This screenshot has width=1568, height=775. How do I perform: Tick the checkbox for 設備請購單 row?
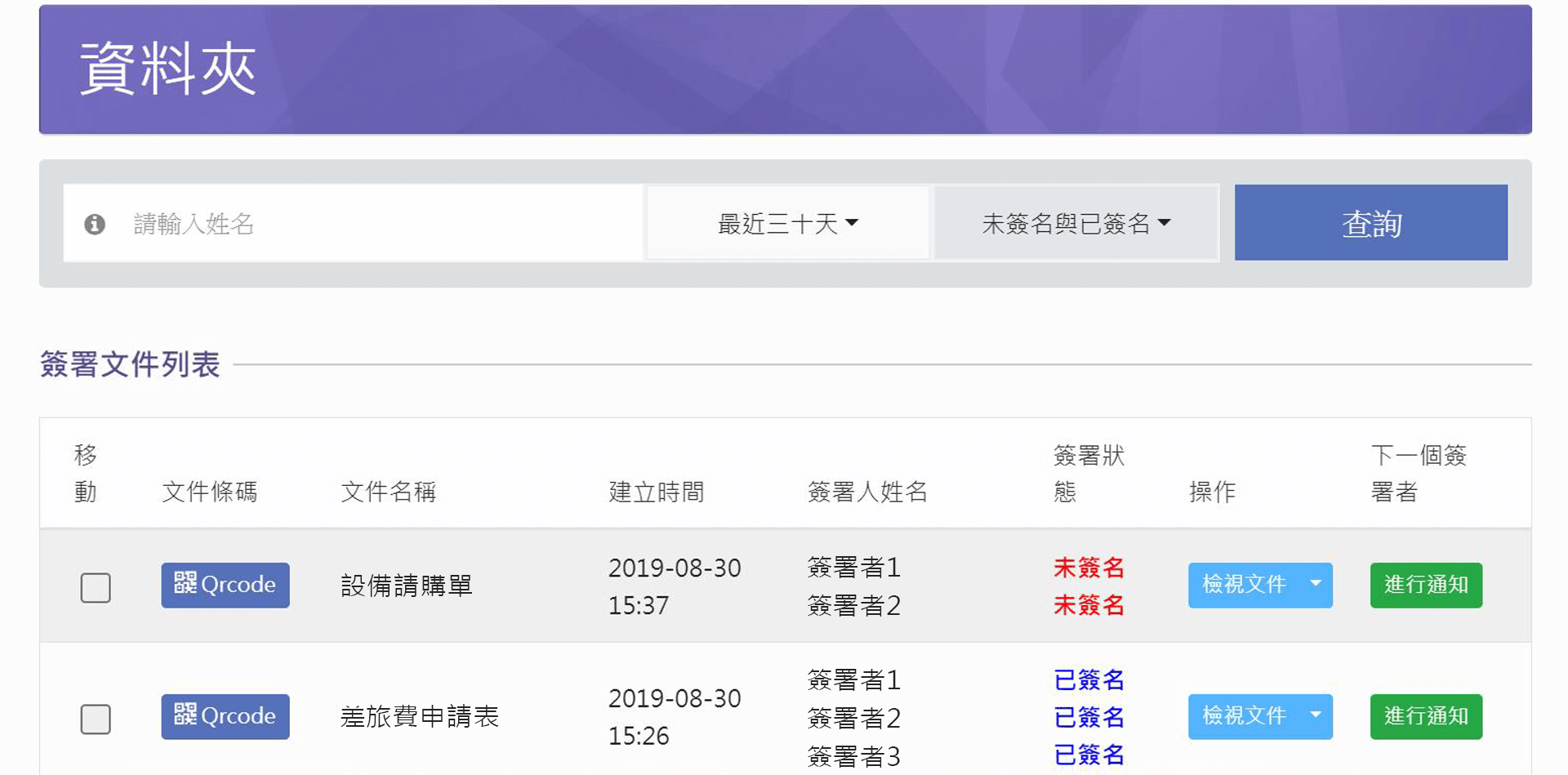(96, 587)
